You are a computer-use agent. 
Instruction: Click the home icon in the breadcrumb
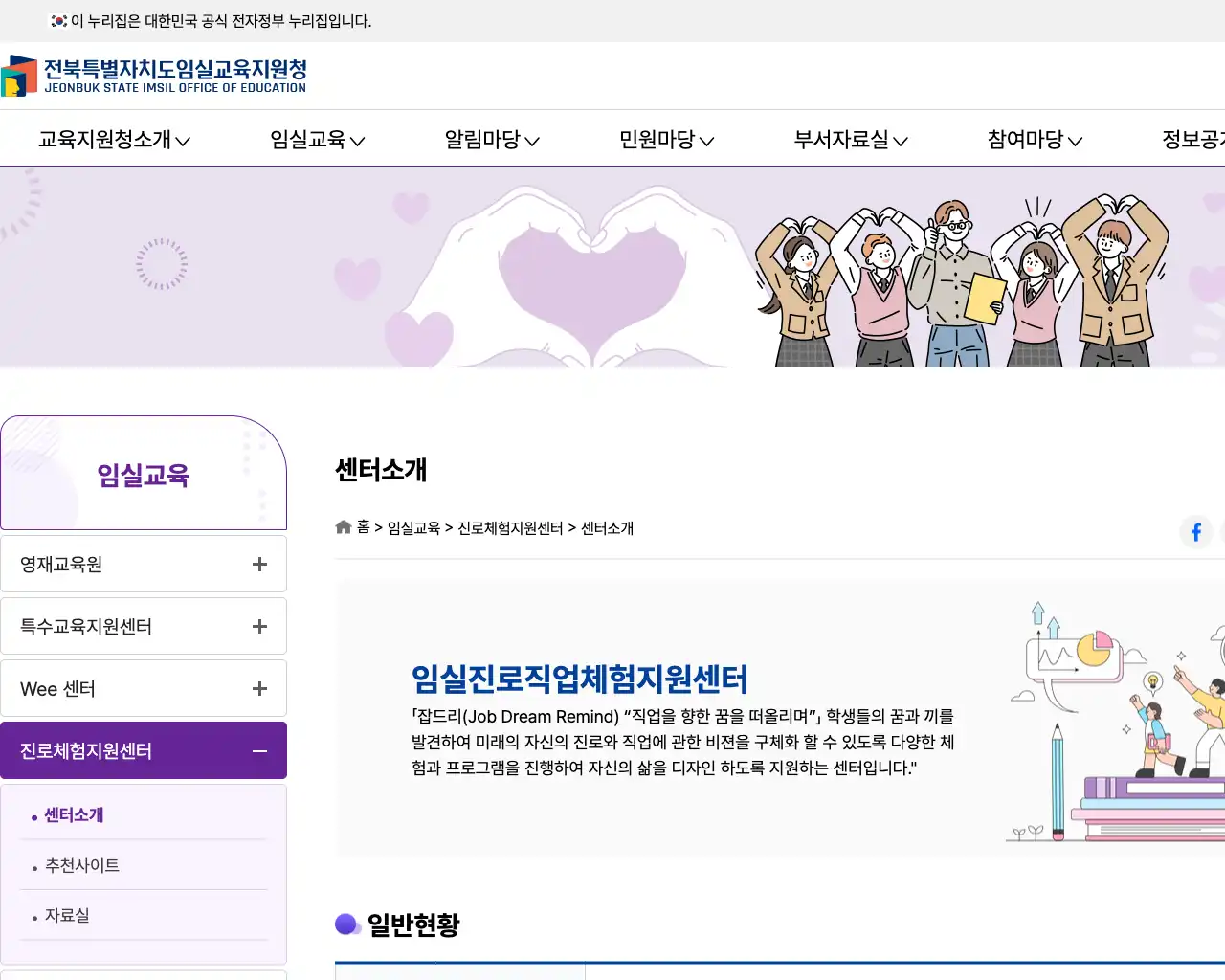click(x=343, y=526)
